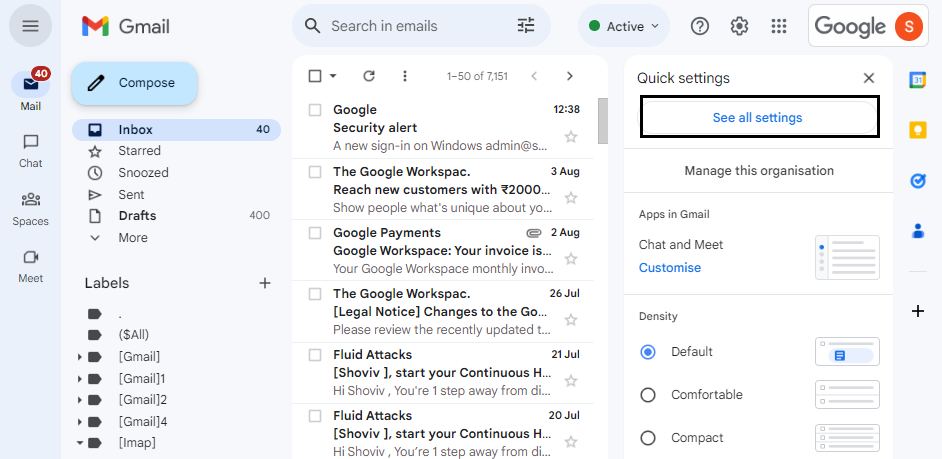Click the search magnifier icon

[x=312, y=26]
